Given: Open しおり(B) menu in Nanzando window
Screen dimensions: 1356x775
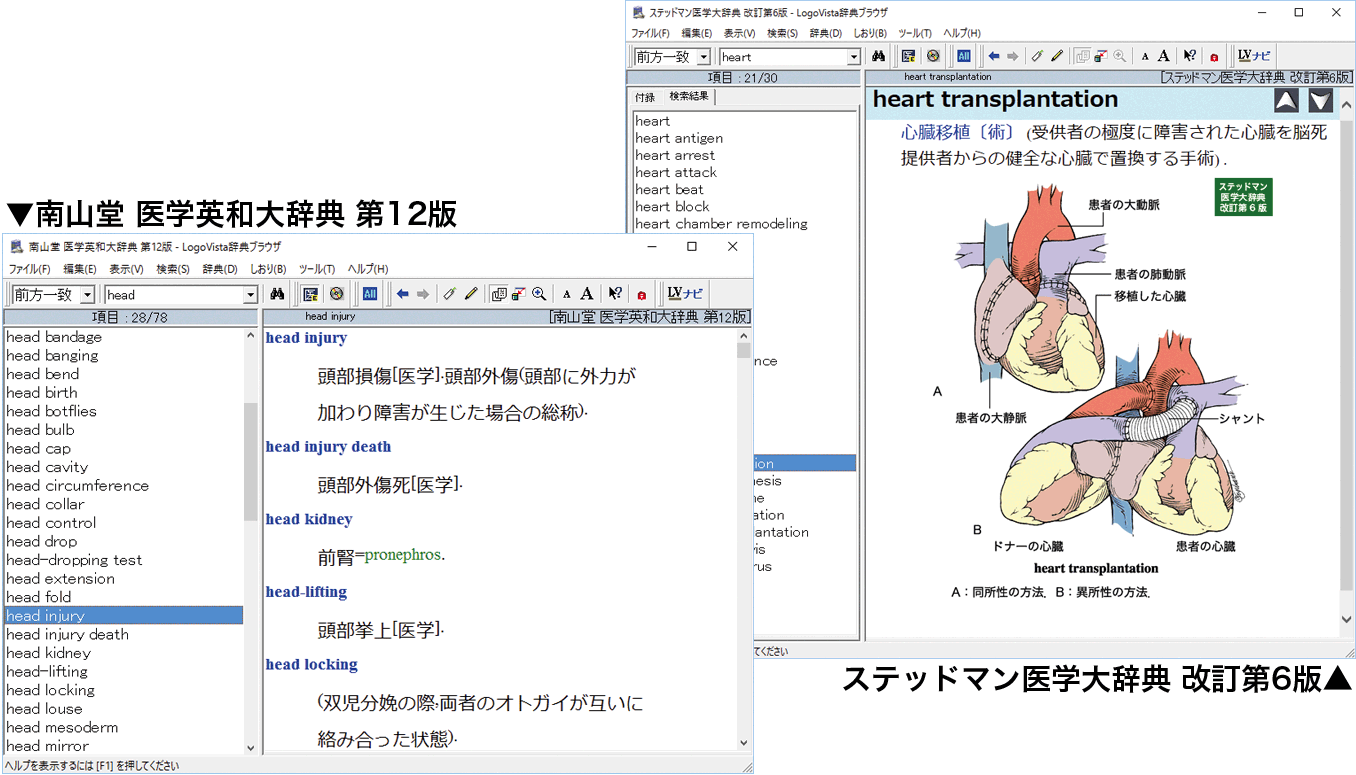Looking at the screenshot, I should pos(268,269).
